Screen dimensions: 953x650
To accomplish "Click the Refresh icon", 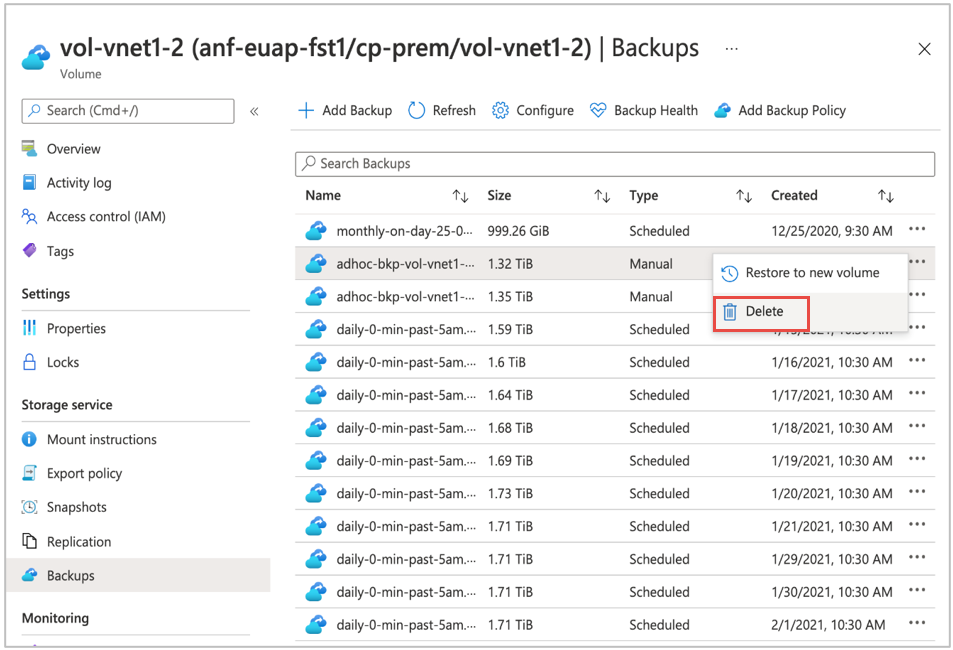I will 415,110.
